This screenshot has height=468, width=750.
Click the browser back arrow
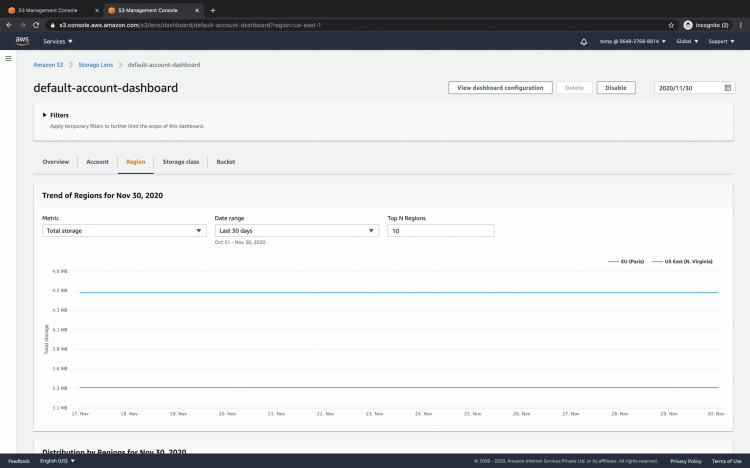click(9, 24)
